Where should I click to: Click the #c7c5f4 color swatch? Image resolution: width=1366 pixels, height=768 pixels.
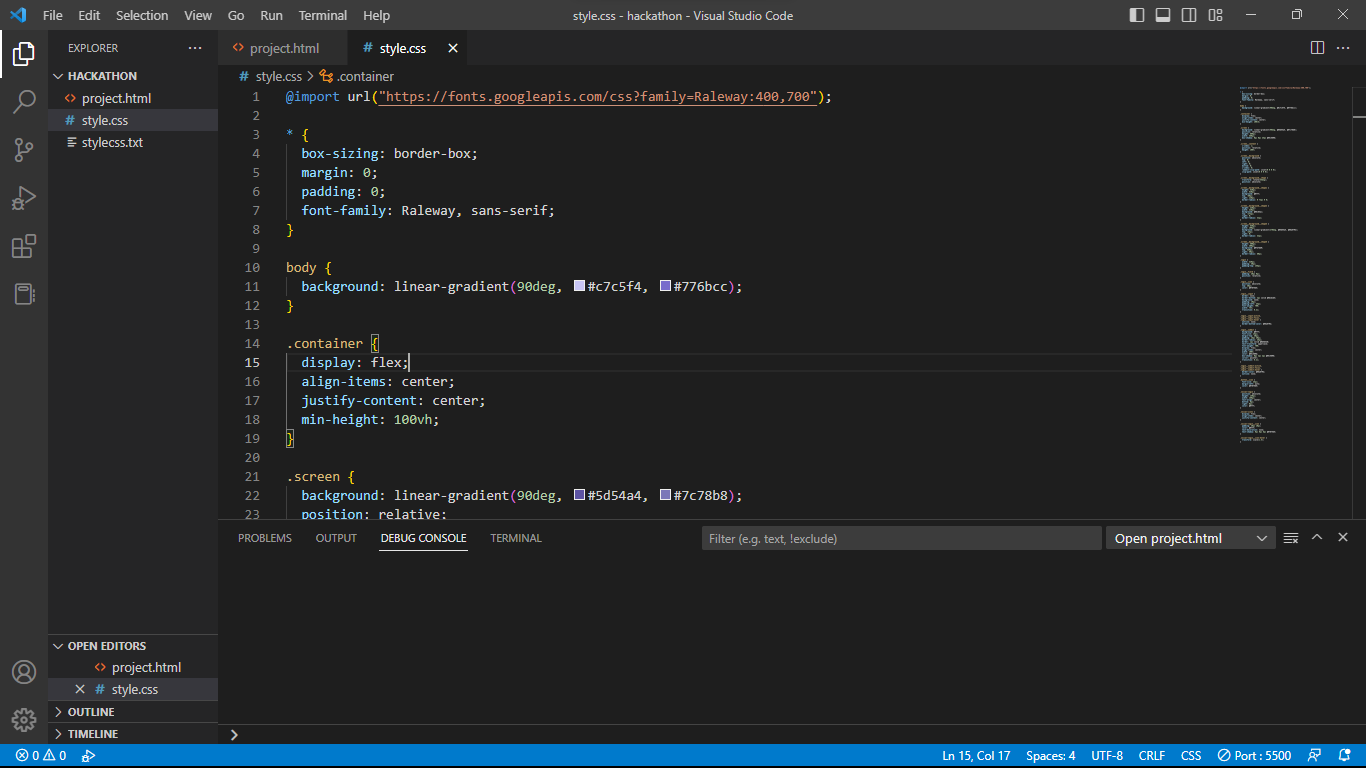click(x=579, y=287)
